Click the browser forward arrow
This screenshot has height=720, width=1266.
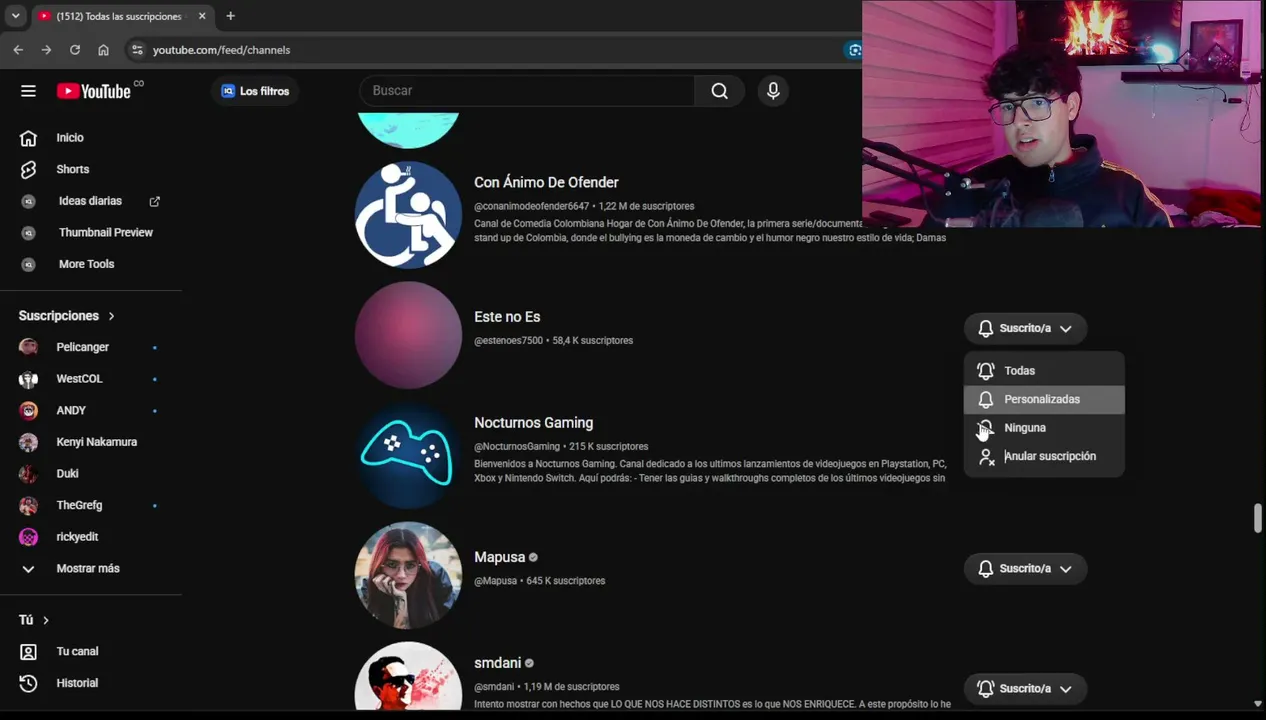pyautogui.click(x=46, y=50)
